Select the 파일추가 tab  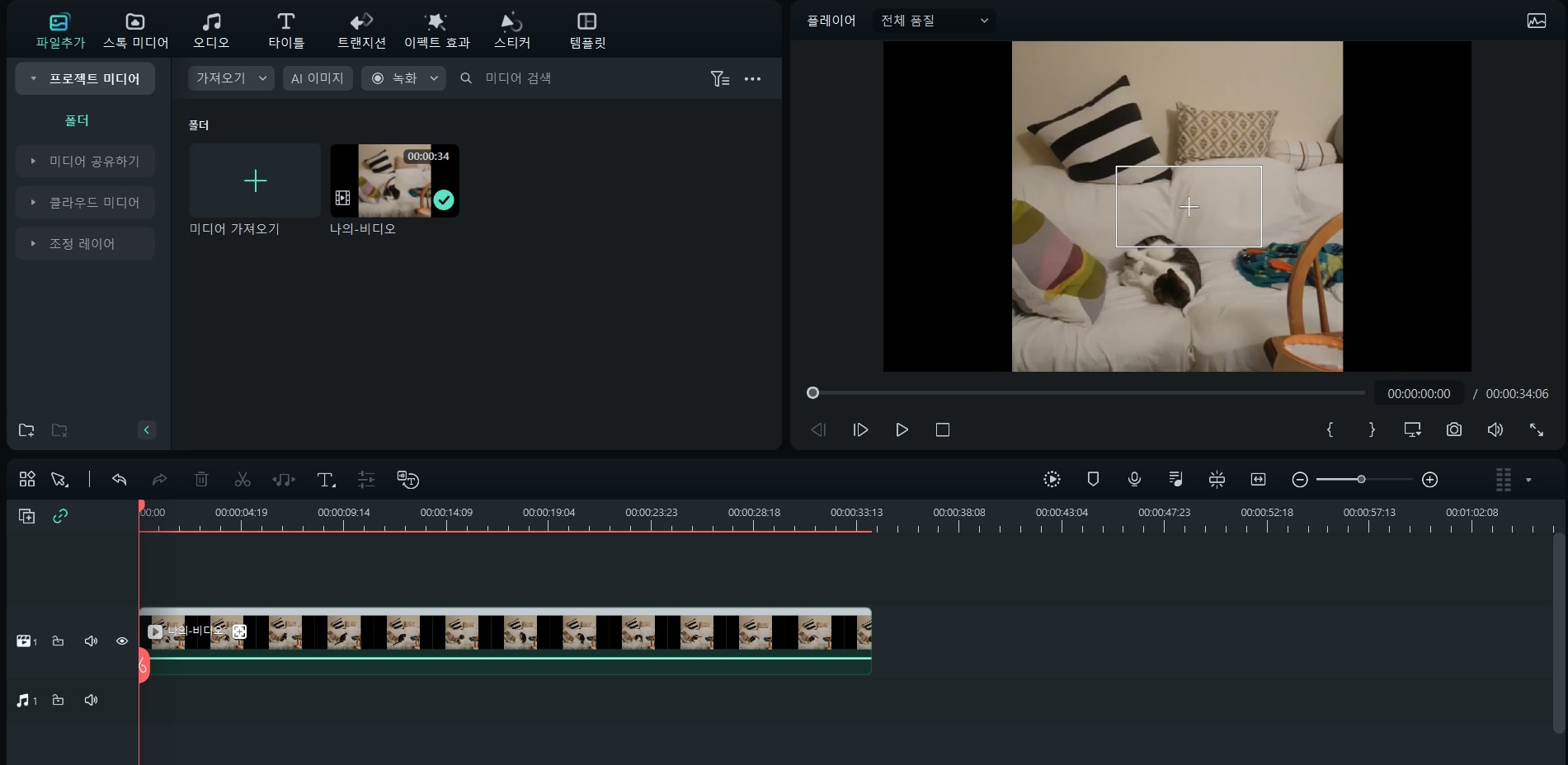(x=60, y=31)
